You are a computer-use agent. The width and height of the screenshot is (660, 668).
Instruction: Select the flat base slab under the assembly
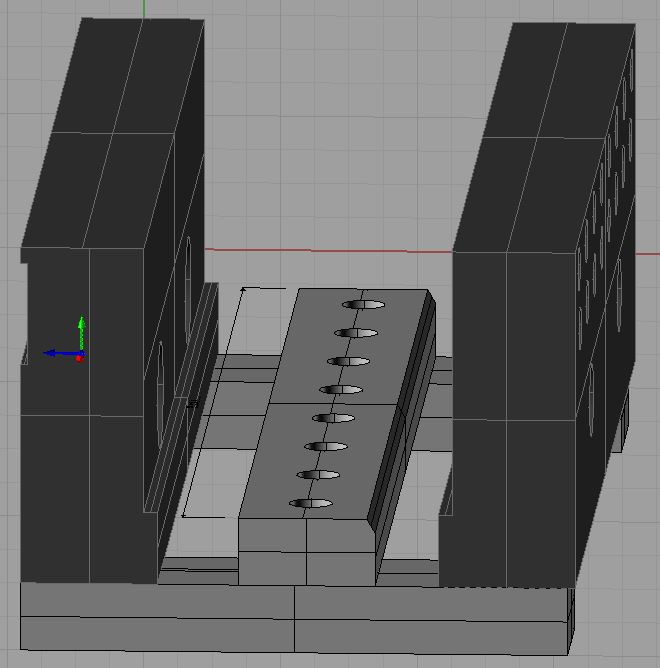click(x=294, y=618)
